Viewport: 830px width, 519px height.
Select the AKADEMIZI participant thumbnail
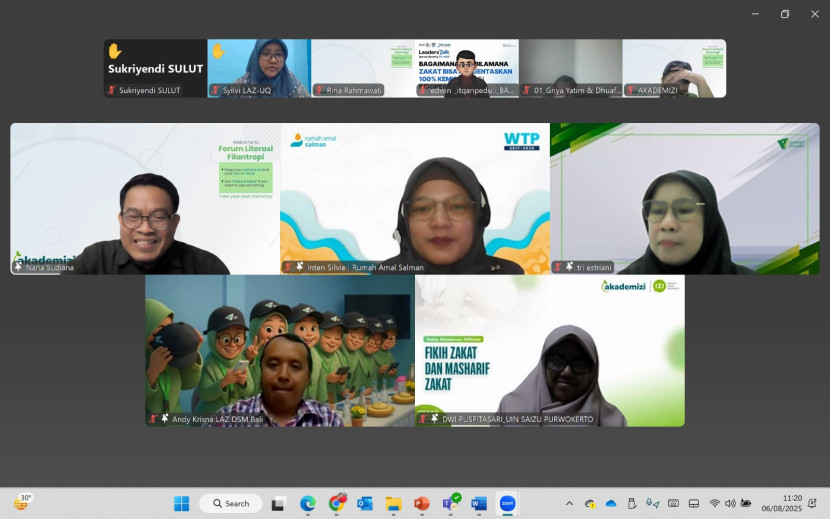point(674,68)
